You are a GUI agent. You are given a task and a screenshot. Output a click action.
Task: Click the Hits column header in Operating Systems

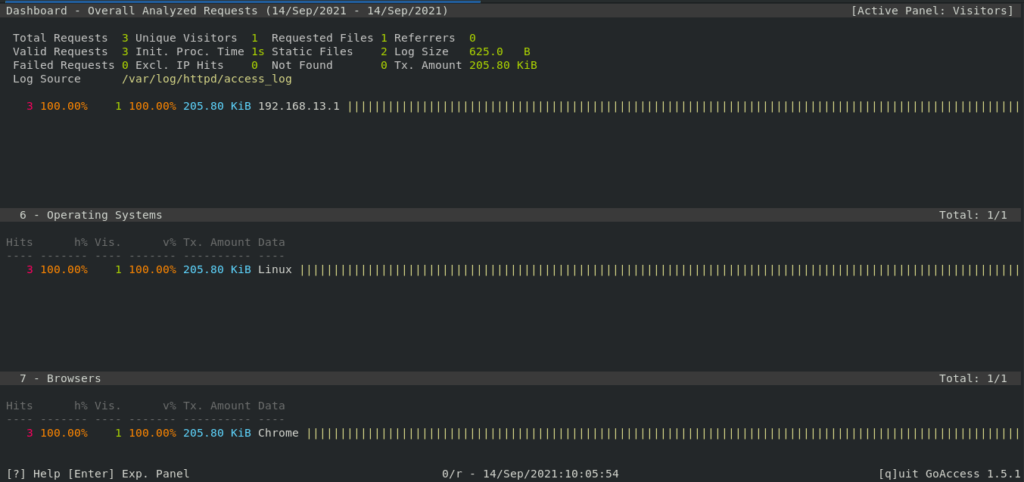[19, 242]
